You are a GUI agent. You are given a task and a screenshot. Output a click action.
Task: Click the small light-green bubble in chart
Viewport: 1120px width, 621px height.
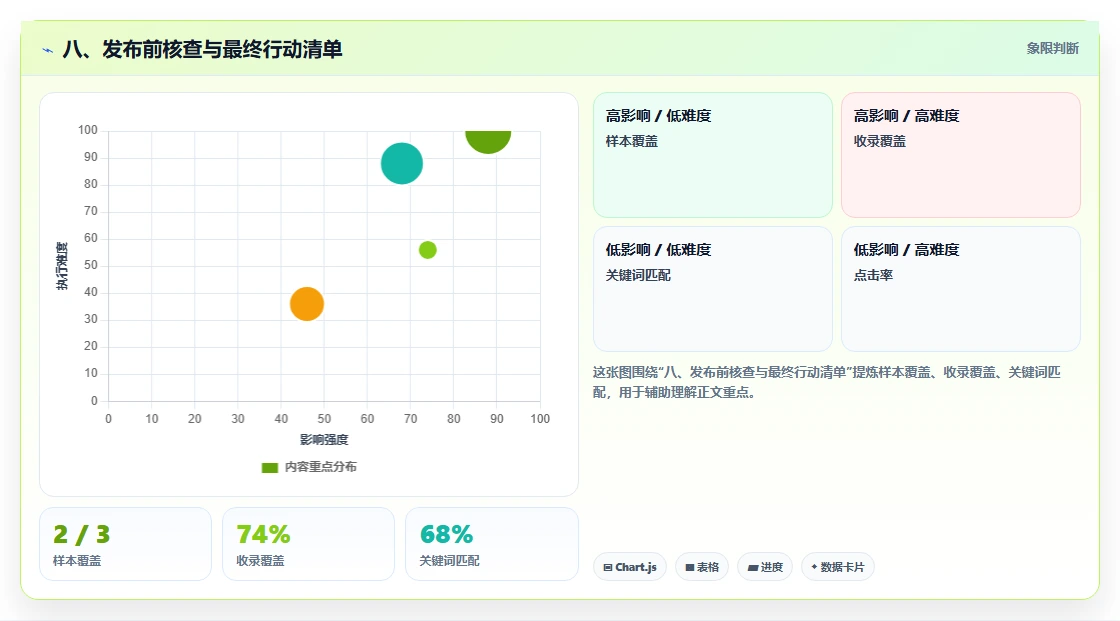coord(428,250)
